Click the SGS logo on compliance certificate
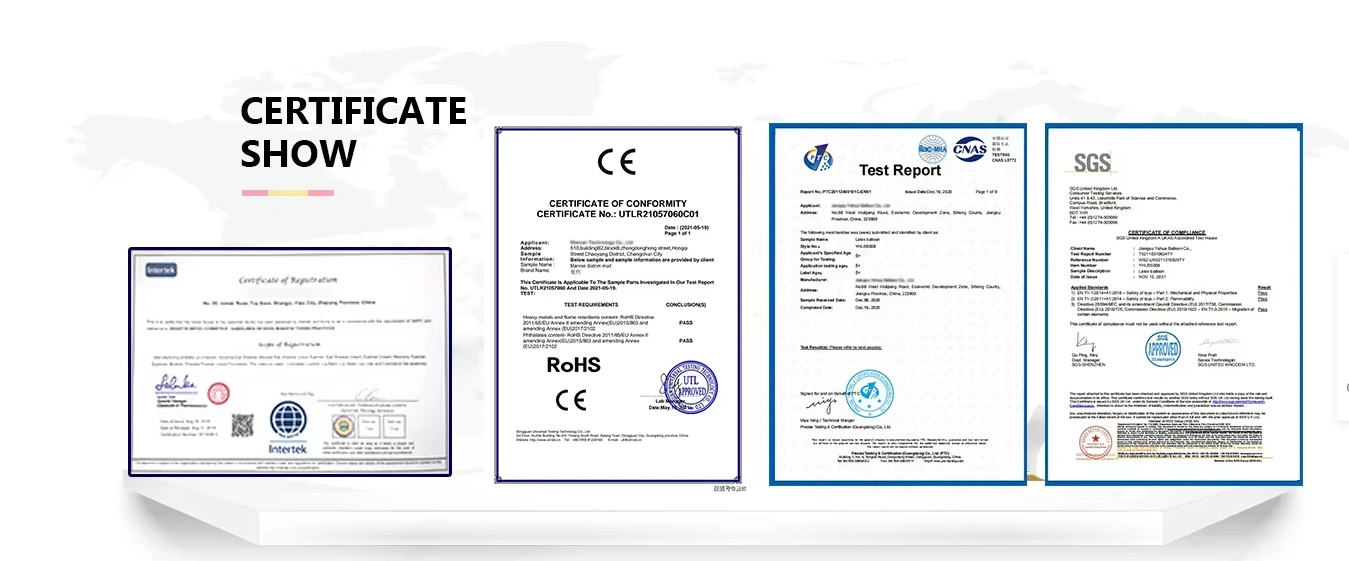The width and height of the screenshot is (1349, 561). coord(1092,163)
